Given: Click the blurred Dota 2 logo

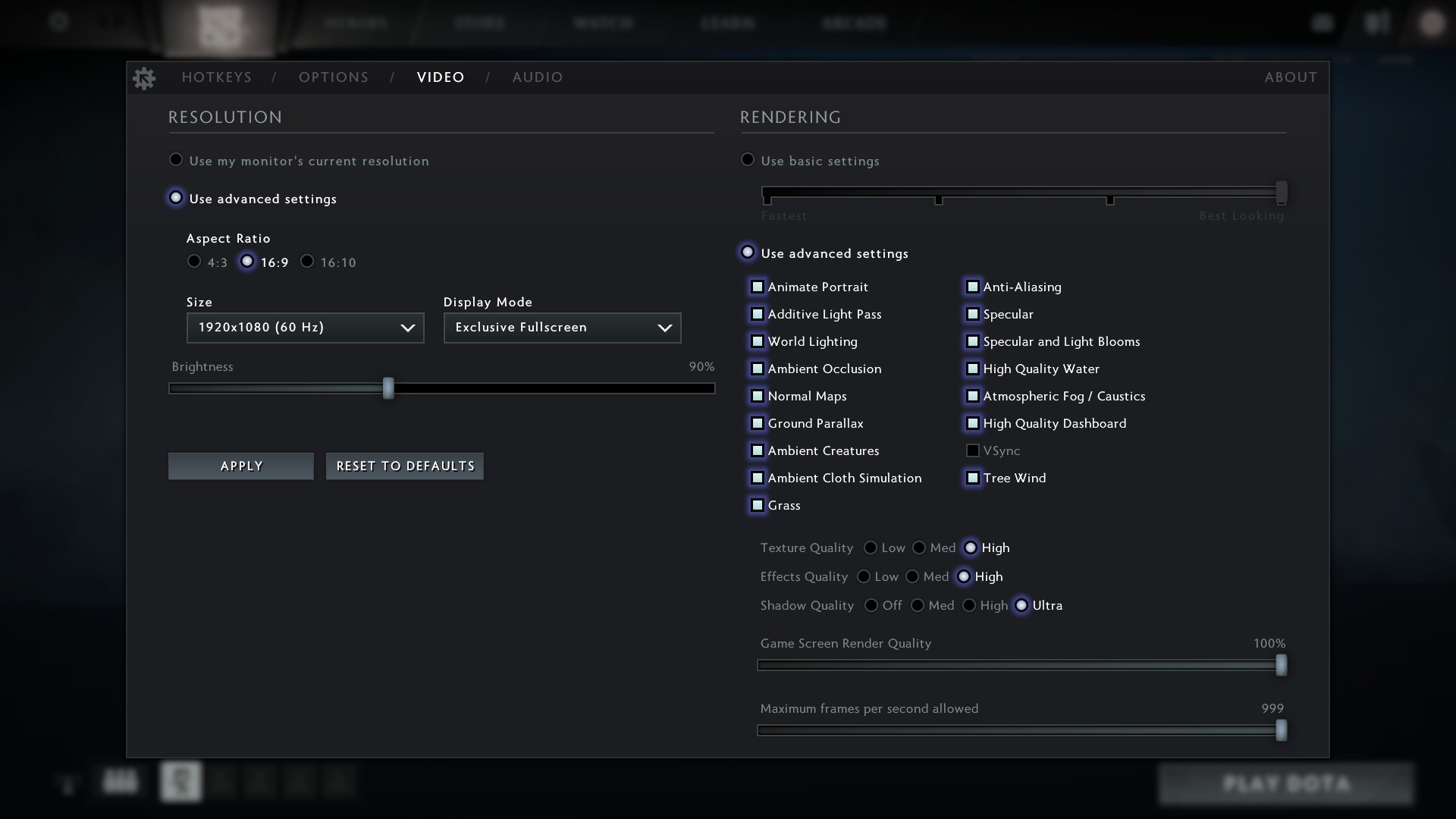Looking at the screenshot, I should click(220, 27).
